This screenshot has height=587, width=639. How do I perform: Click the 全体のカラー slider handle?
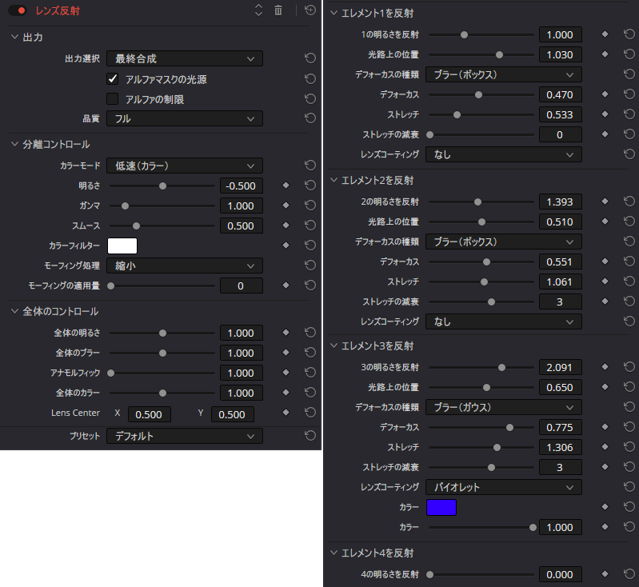pyautogui.click(x=163, y=393)
